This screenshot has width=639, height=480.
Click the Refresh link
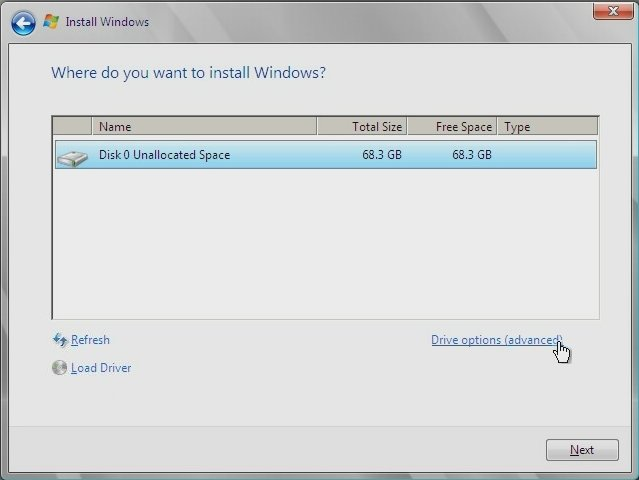coord(90,340)
